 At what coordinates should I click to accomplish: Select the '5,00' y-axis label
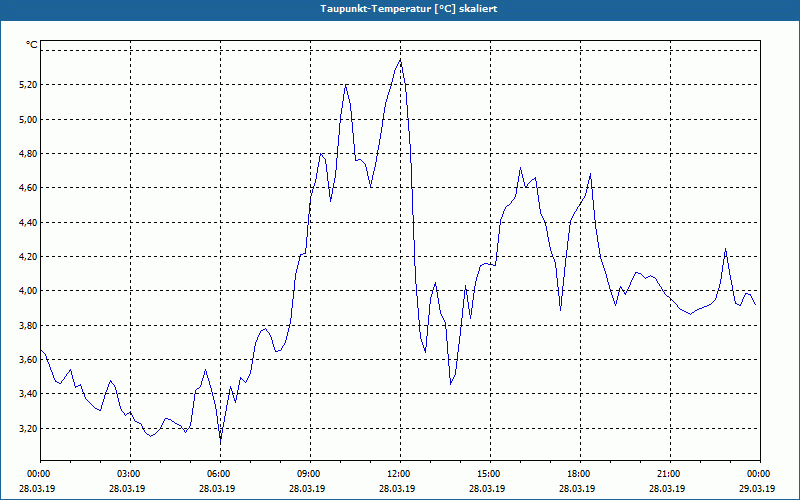click(28, 119)
